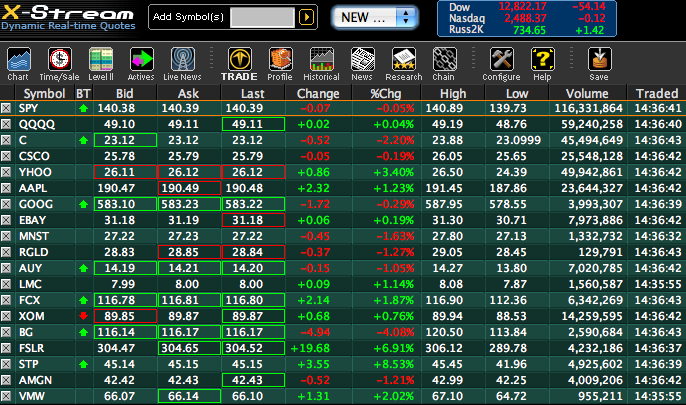
Task: Click the X box next to SPY
Action: [7, 108]
